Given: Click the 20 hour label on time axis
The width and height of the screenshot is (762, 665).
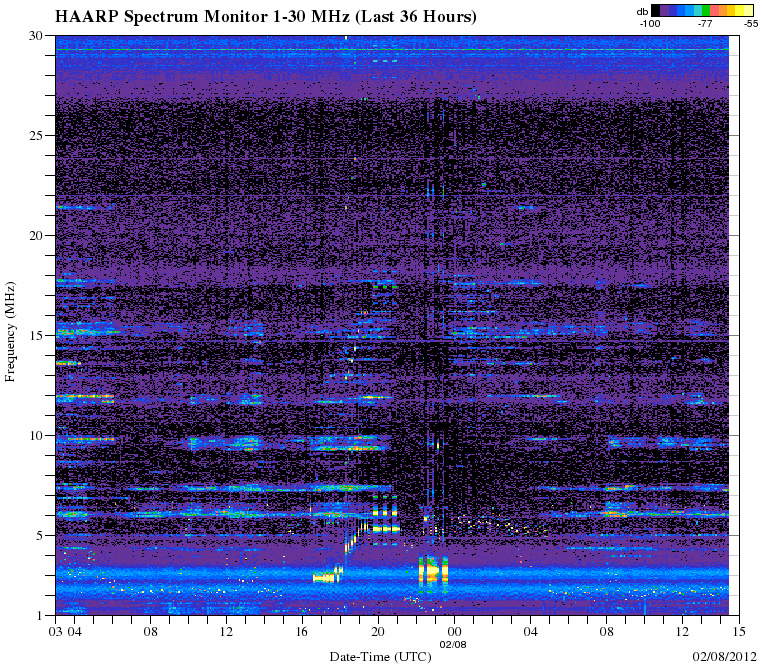Looking at the screenshot, I should coord(378,631).
